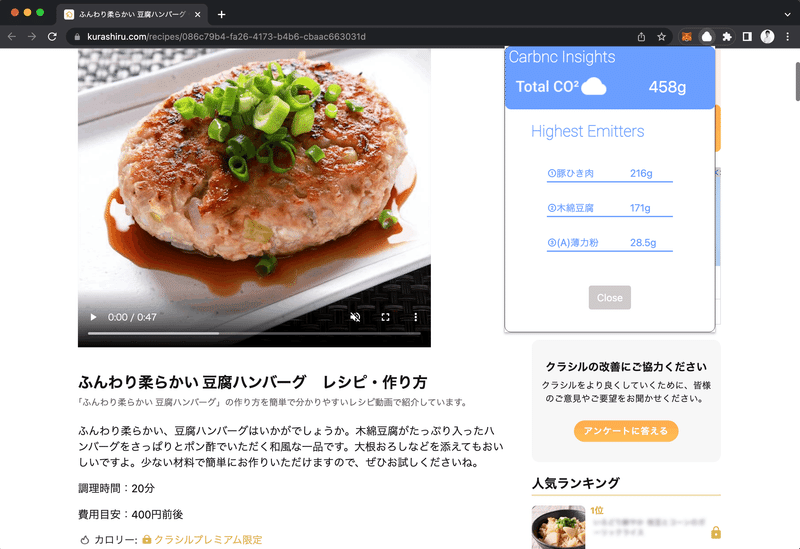Open the share page icon in the address bar
Screen dimensions: 800x549
641,37
